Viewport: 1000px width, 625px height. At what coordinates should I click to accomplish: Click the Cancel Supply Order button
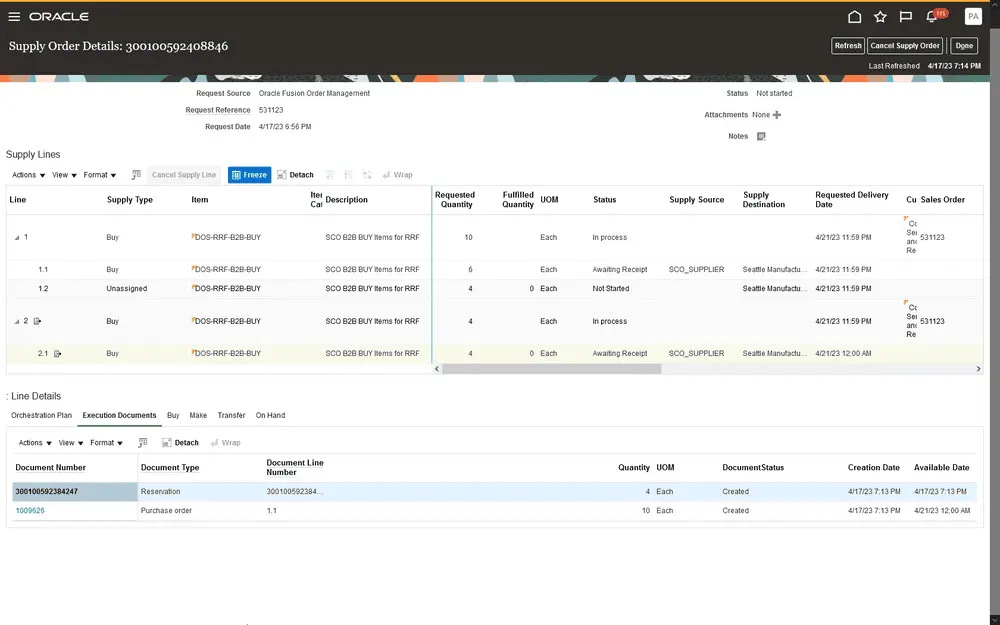(x=905, y=46)
